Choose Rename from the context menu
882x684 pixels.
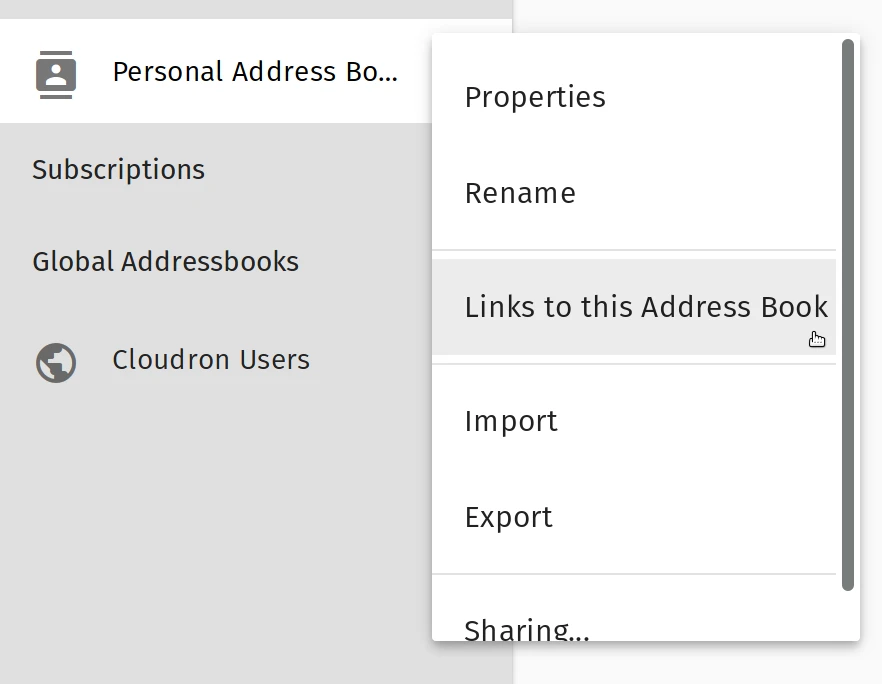click(x=519, y=193)
